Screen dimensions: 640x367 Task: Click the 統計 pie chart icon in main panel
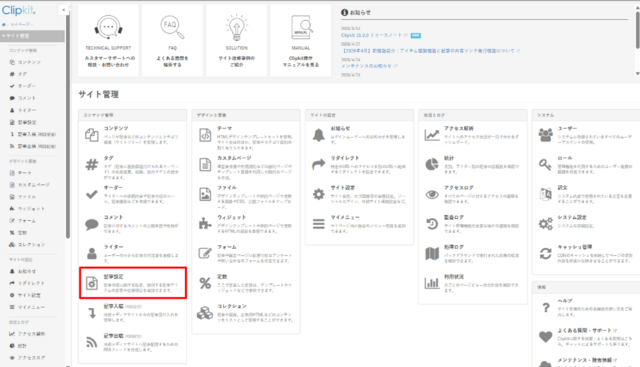point(432,165)
